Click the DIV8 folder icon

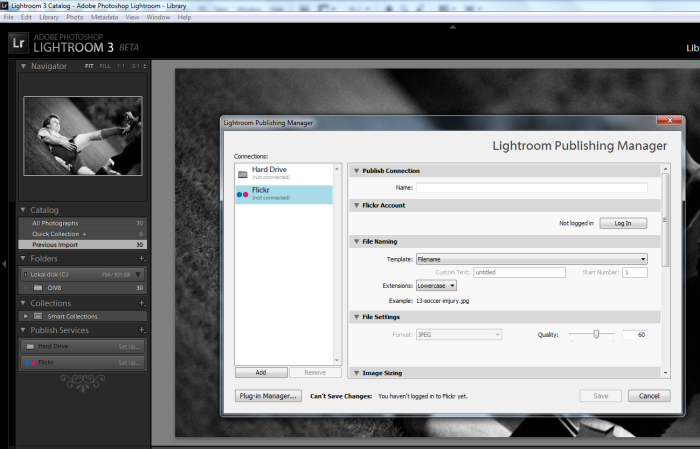point(38,288)
